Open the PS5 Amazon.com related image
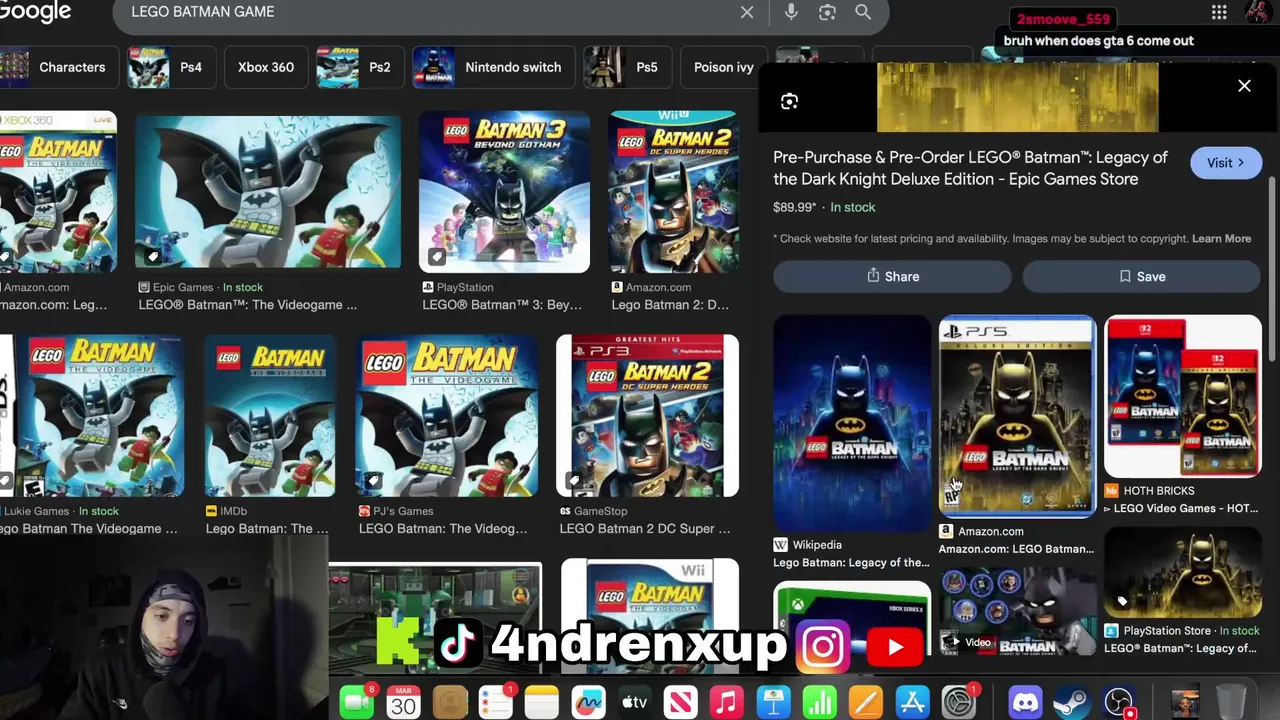 [1018, 416]
